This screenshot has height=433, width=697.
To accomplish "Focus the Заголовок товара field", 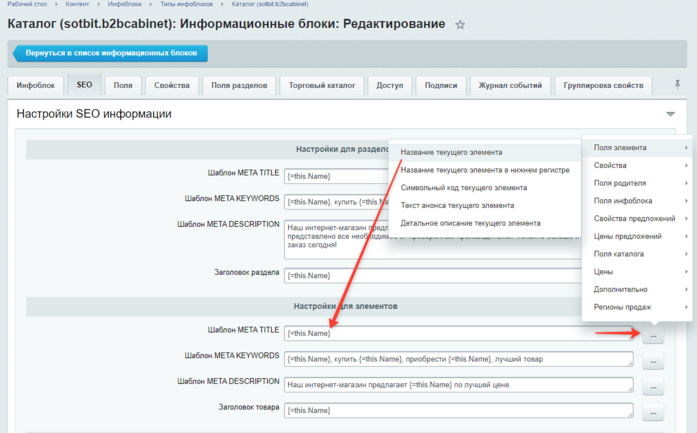I will [459, 410].
